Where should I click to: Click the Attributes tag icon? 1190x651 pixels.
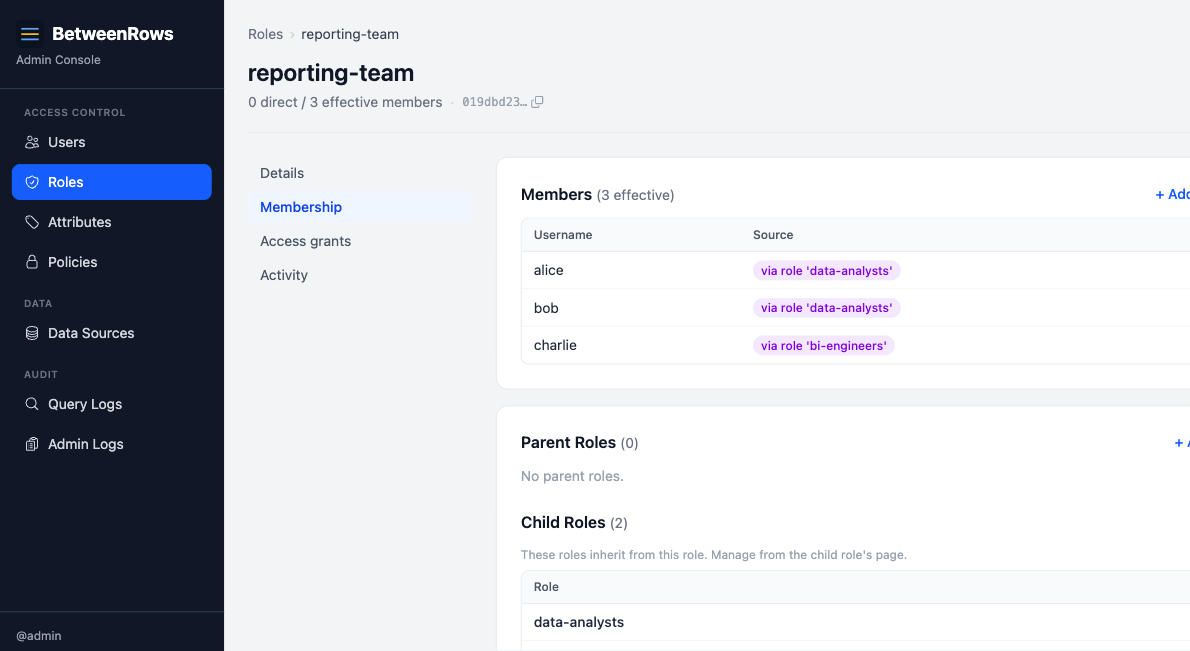pyautogui.click(x=32, y=222)
